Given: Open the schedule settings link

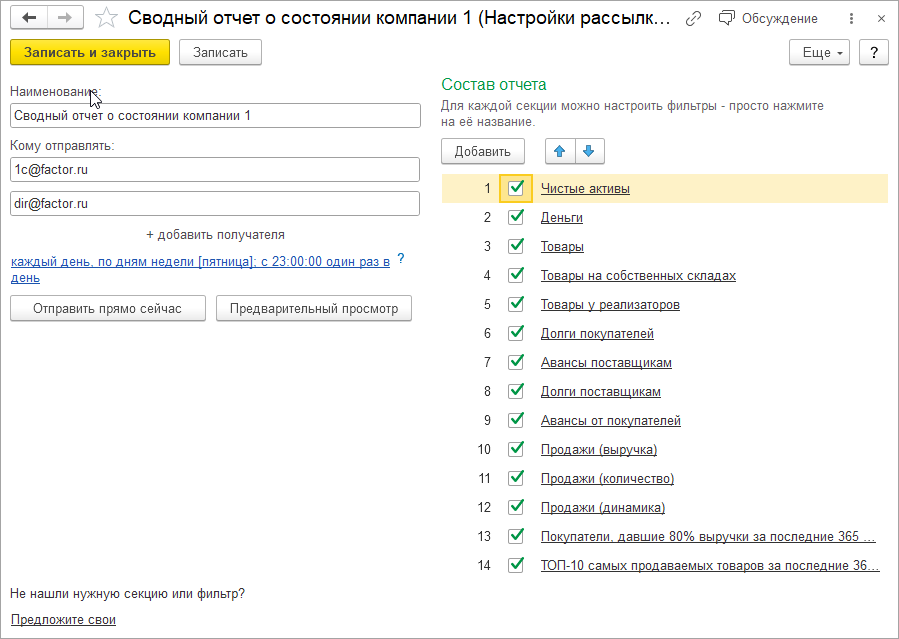Looking at the screenshot, I should click(200, 262).
